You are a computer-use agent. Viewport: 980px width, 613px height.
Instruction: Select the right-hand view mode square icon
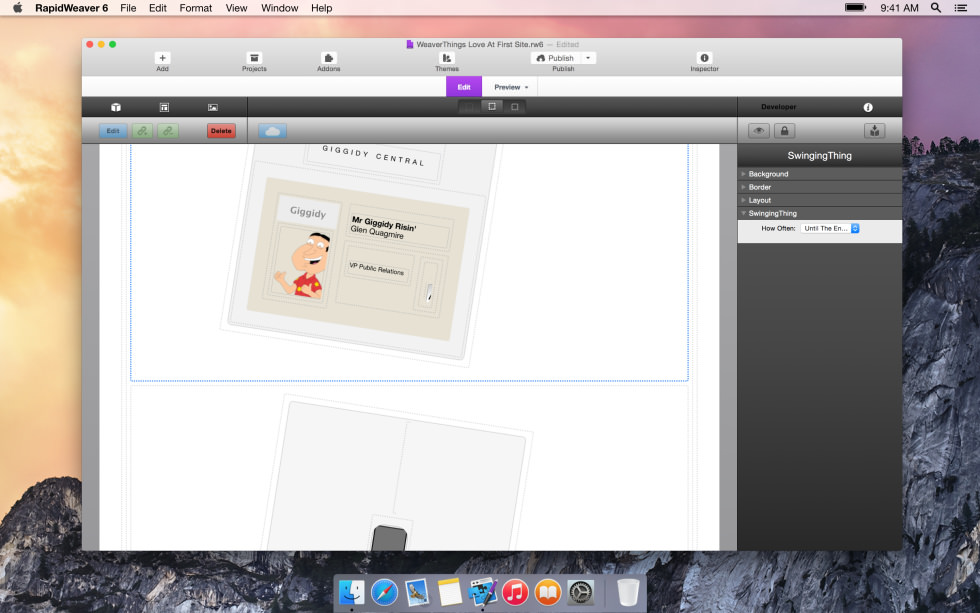pyautogui.click(x=514, y=107)
